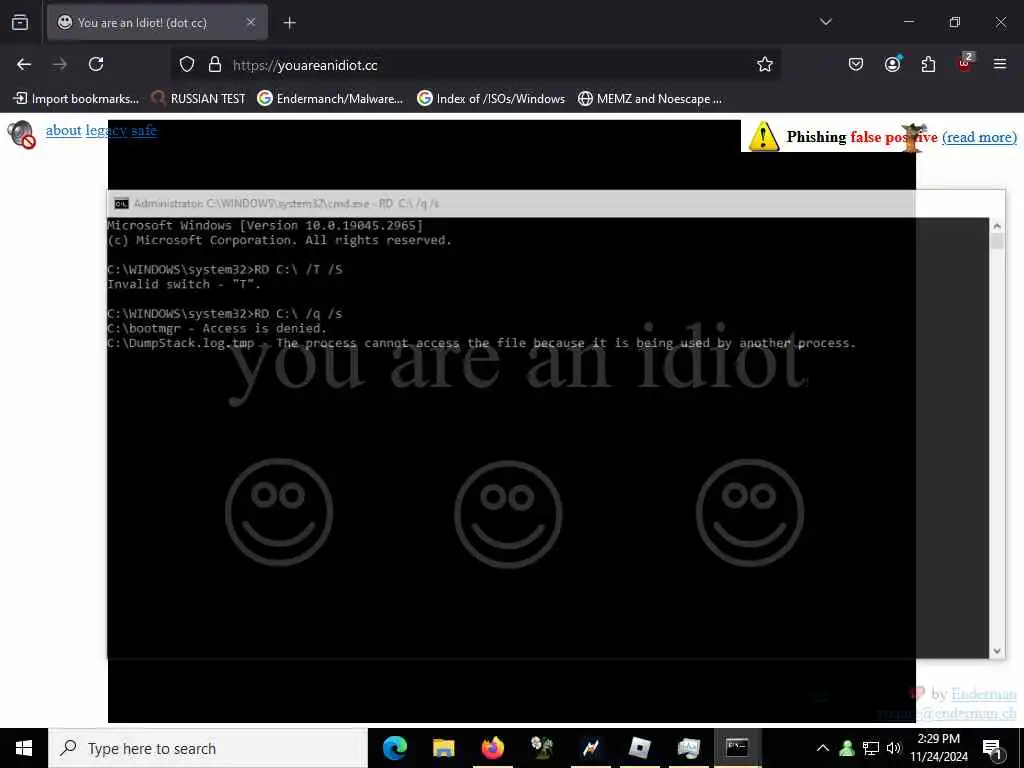Open the Windows Start menu

point(24,748)
